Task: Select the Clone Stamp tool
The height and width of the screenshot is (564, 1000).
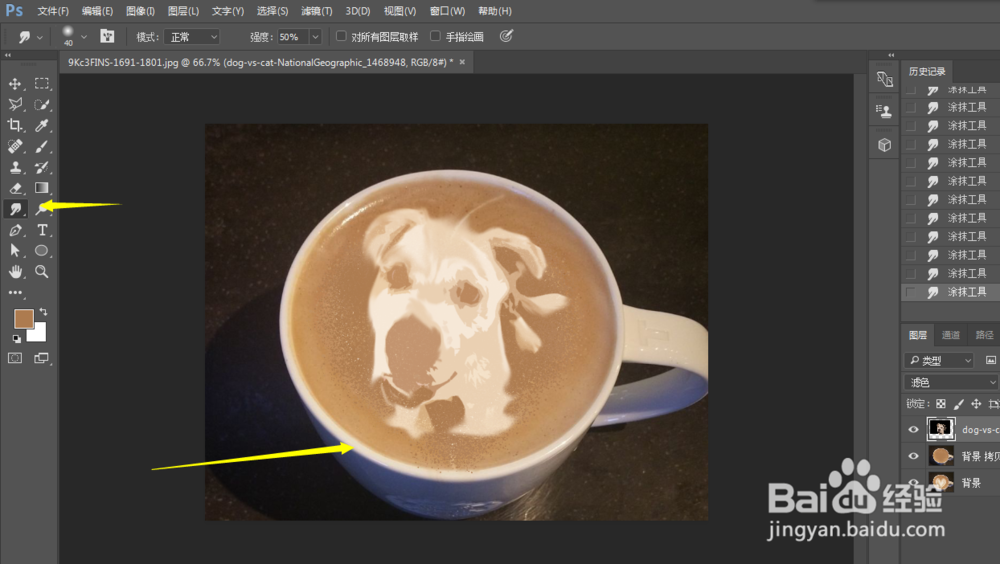Action: click(15, 167)
